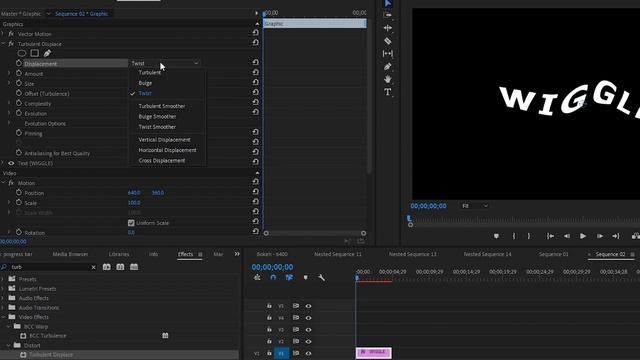640x360 pixels.
Task: Open timeline display settings wrench
Action: (322, 278)
